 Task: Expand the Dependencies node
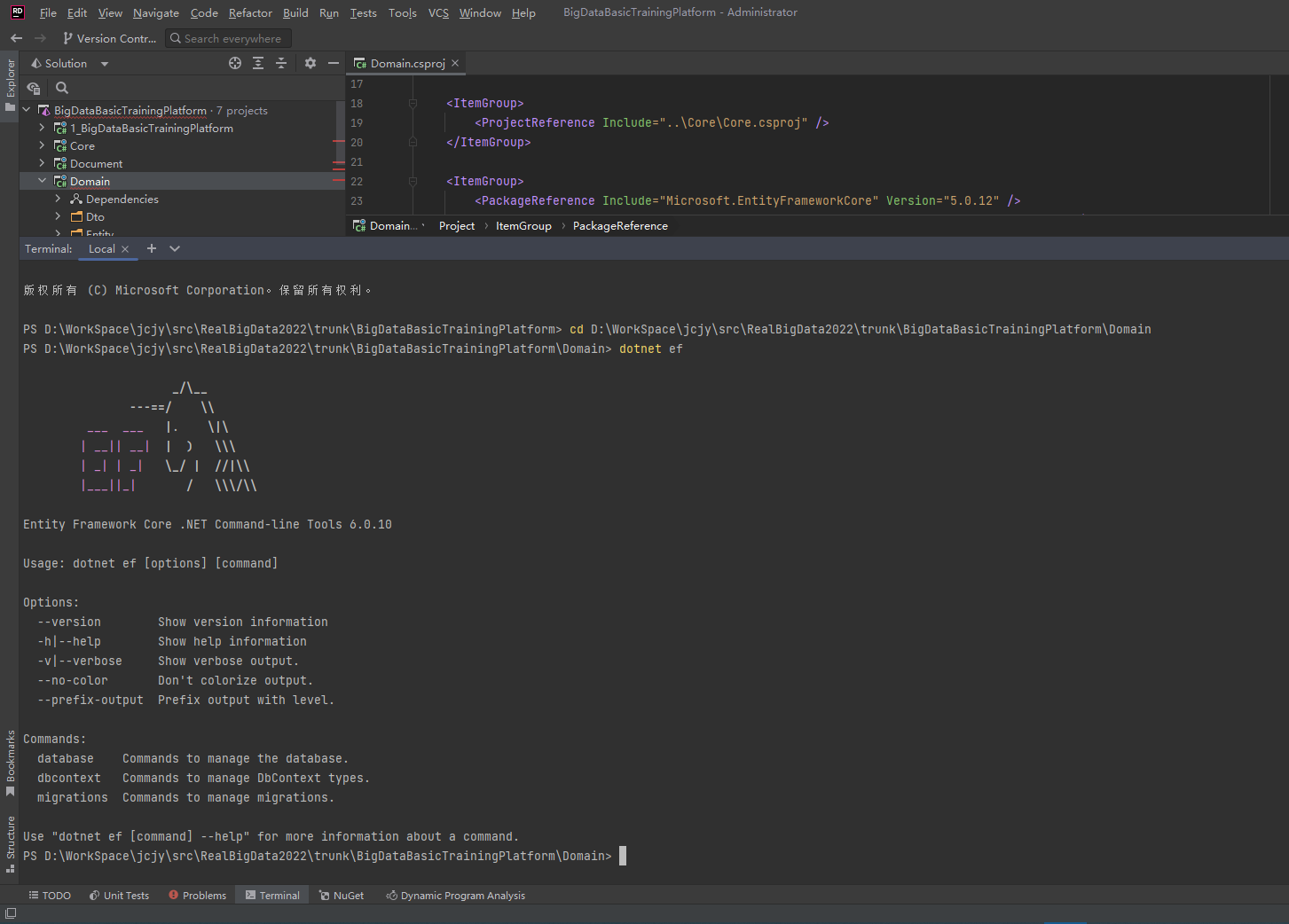click(x=58, y=199)
